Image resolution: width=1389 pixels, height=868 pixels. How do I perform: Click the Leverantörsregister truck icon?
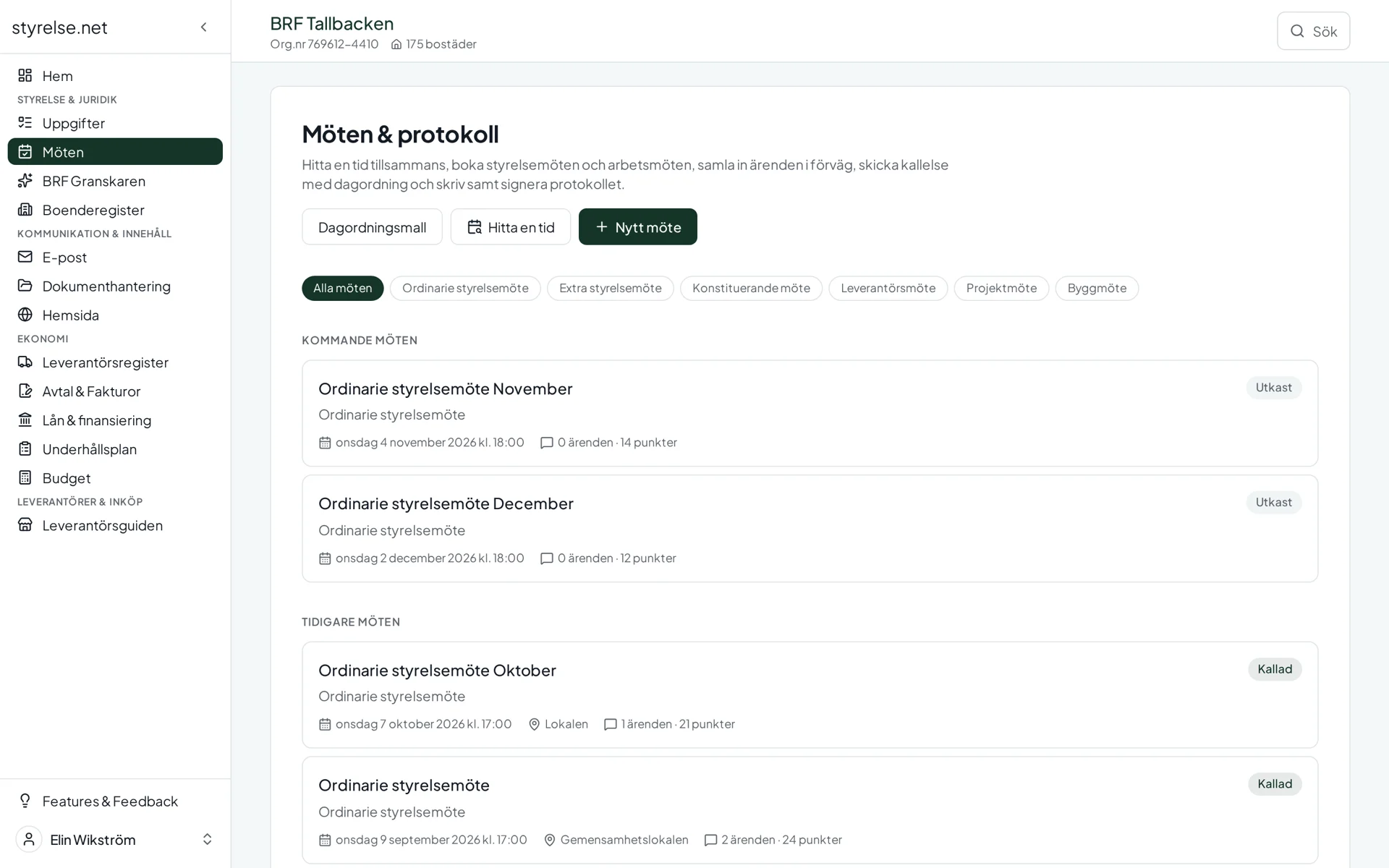click(25, 361)
